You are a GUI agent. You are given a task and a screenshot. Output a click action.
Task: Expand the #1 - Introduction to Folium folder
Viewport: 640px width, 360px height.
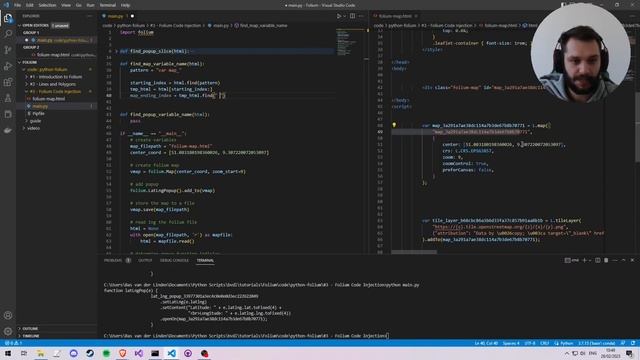[56, 77]
